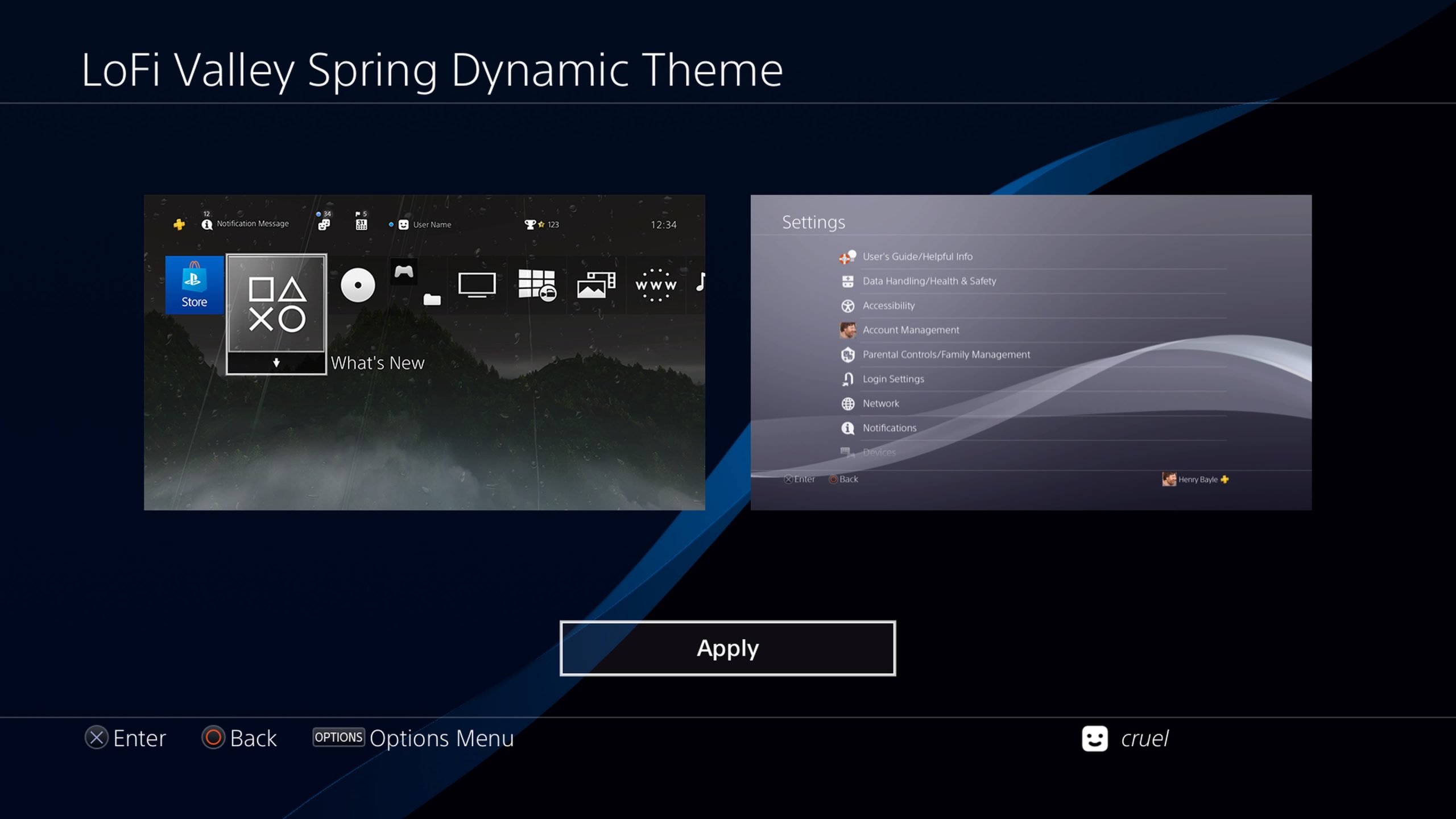Click the down arrow under What's New
Viewport: 1456px width, 819px height.
[276, 363]
